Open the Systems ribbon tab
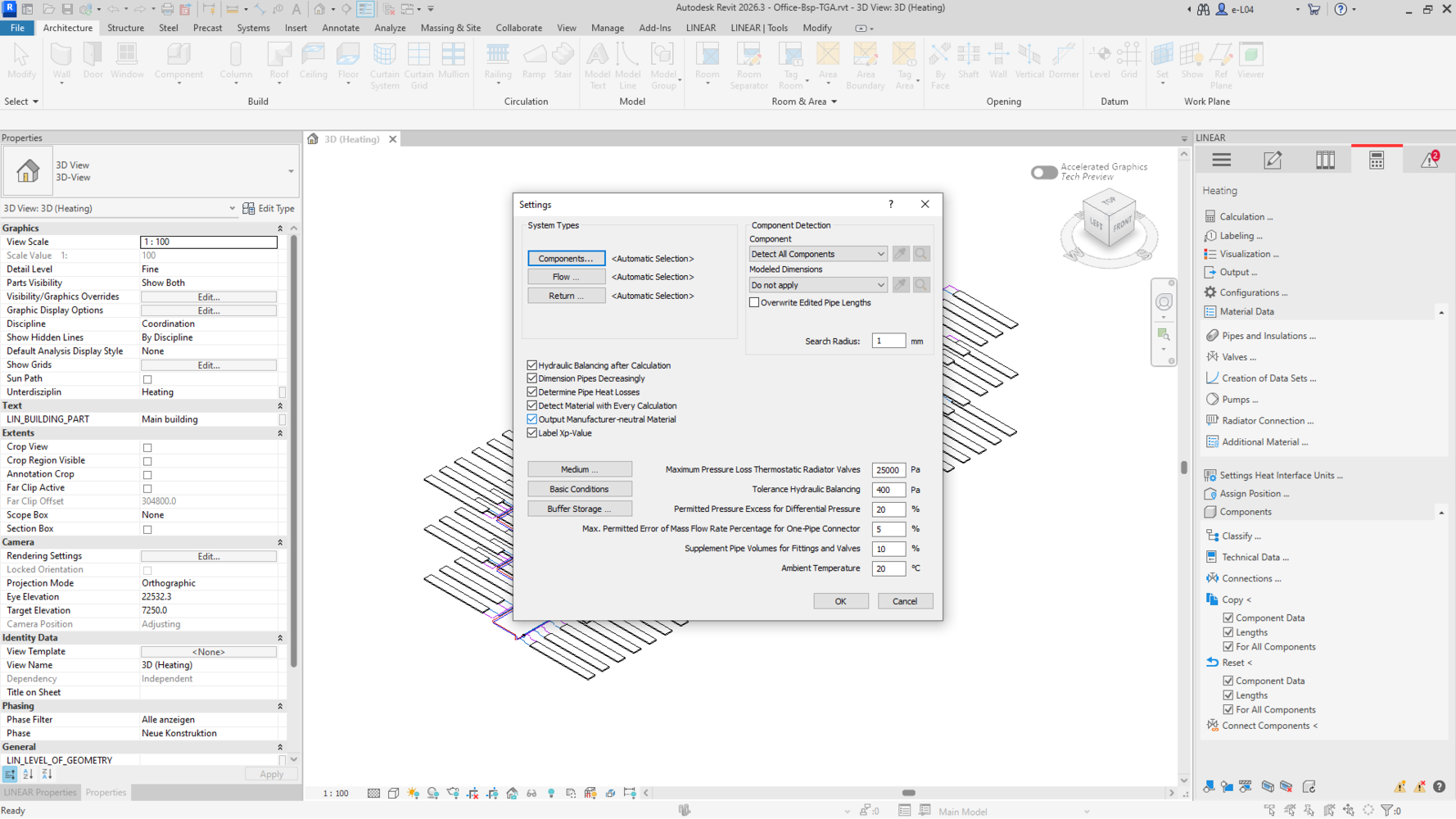1456x819 pixels. (x=253, y=28)
